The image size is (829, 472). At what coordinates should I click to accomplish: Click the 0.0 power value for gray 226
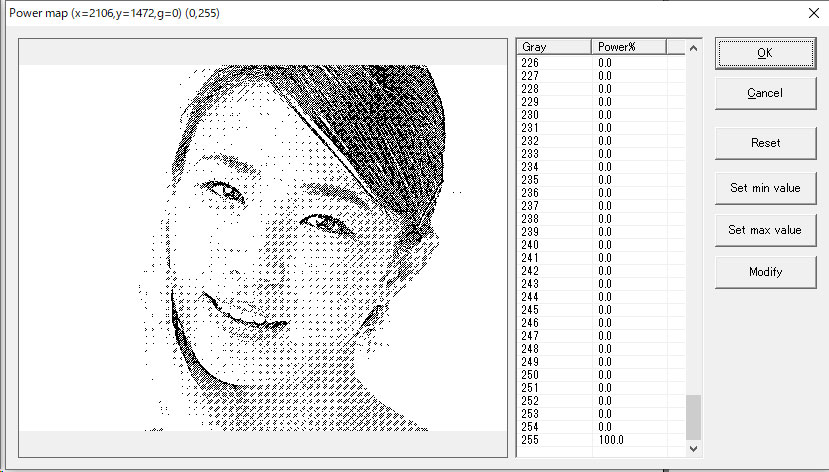click(x=605, y=63)
